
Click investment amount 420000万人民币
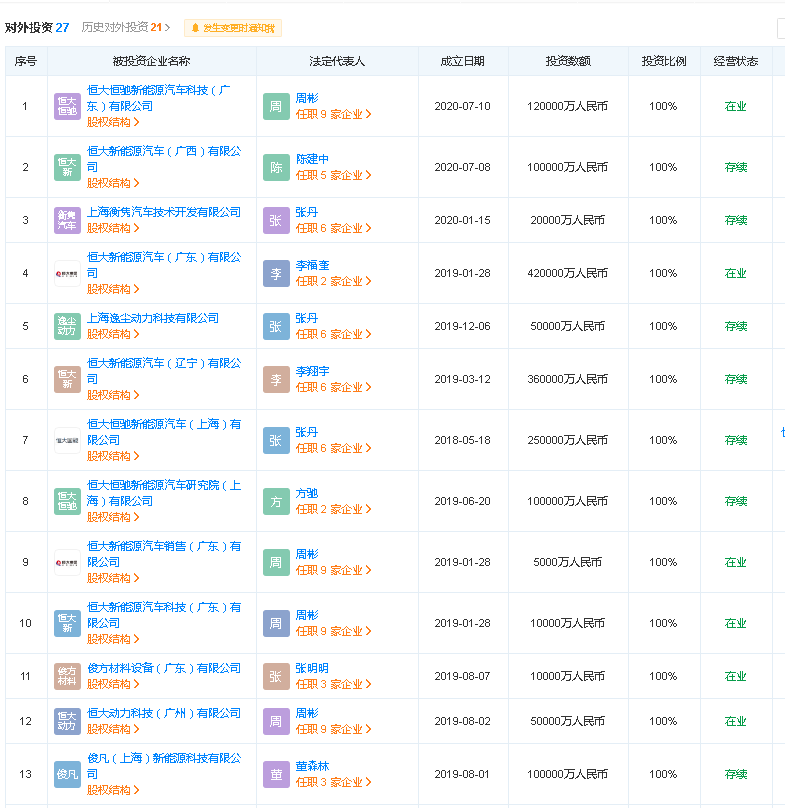click(x=567, y=273)
